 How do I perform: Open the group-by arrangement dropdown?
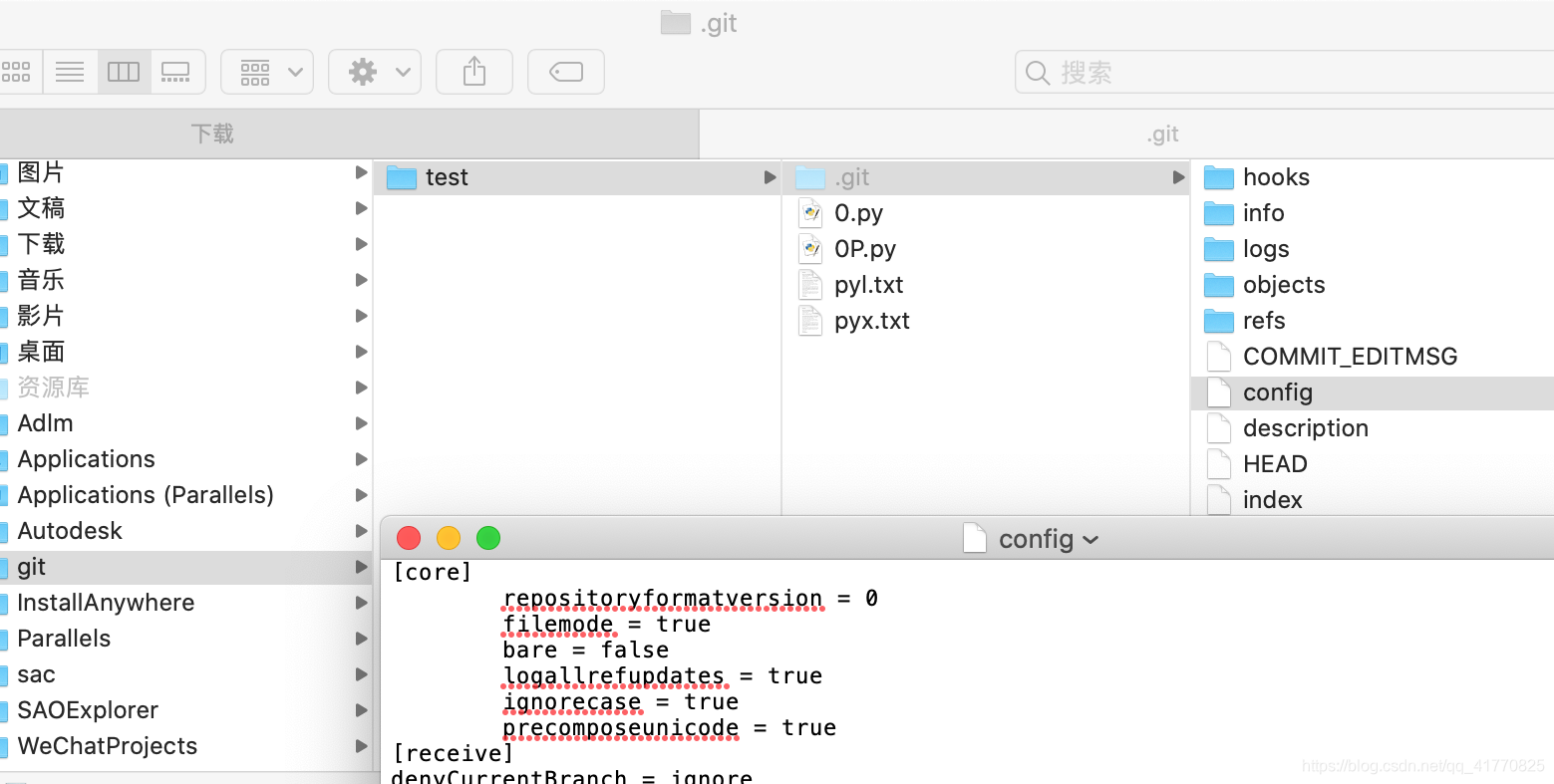pos(267,72)
